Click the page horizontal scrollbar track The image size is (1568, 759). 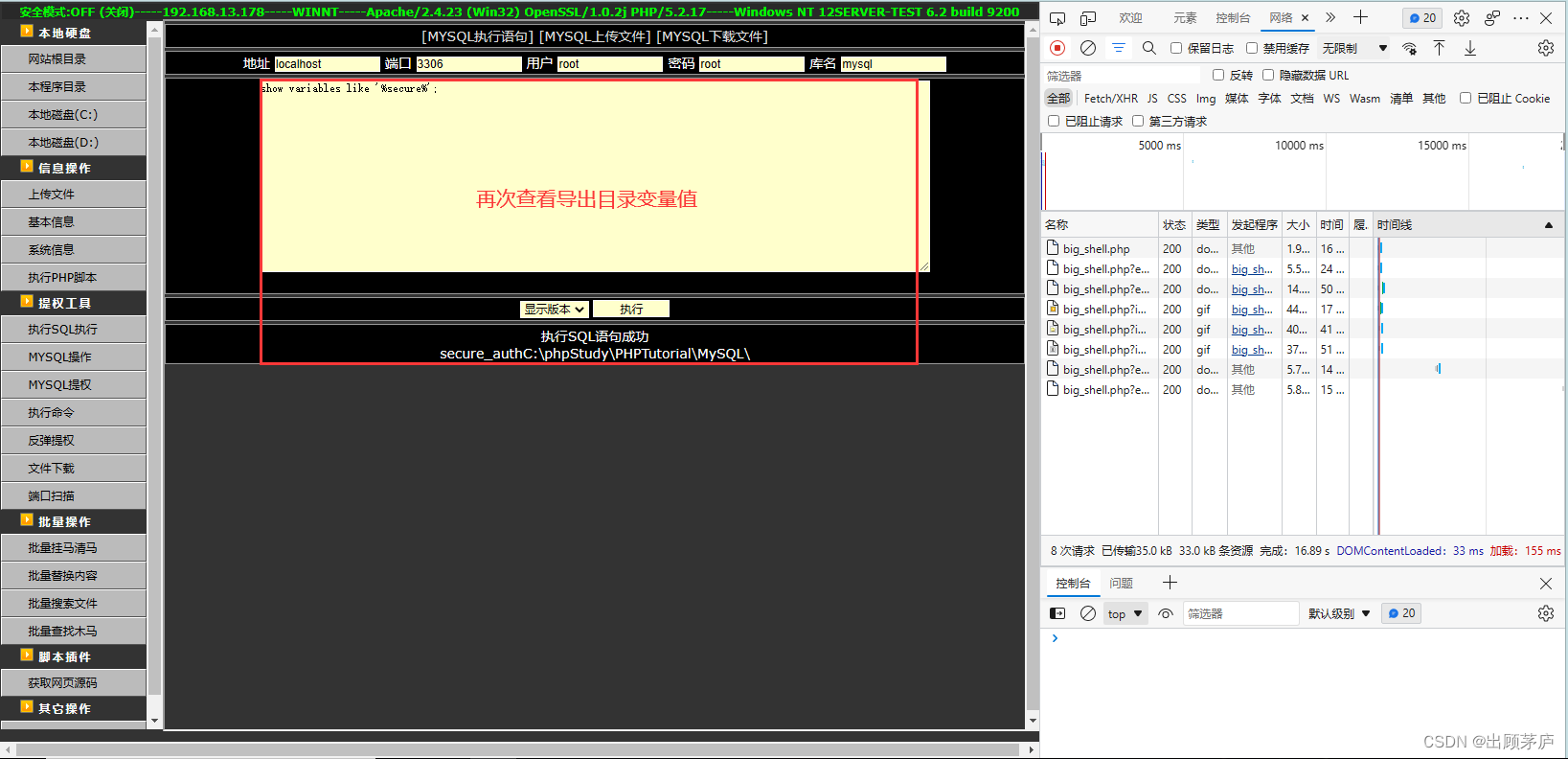518,749
